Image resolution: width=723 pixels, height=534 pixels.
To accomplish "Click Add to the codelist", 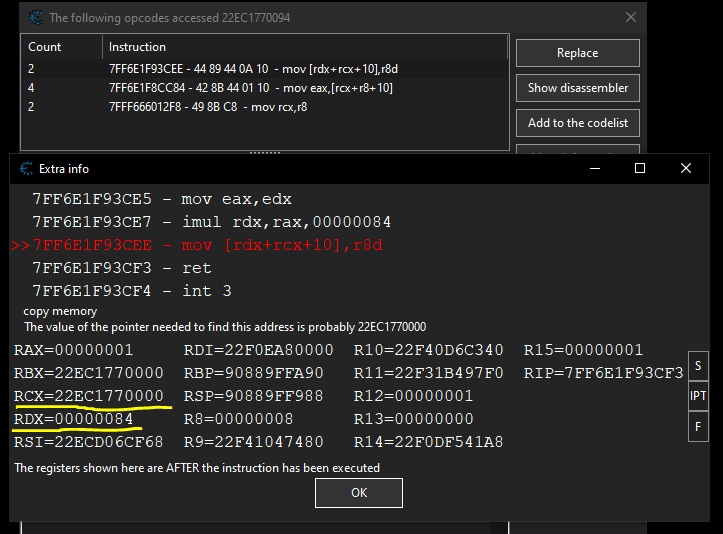I will (577, 123).
